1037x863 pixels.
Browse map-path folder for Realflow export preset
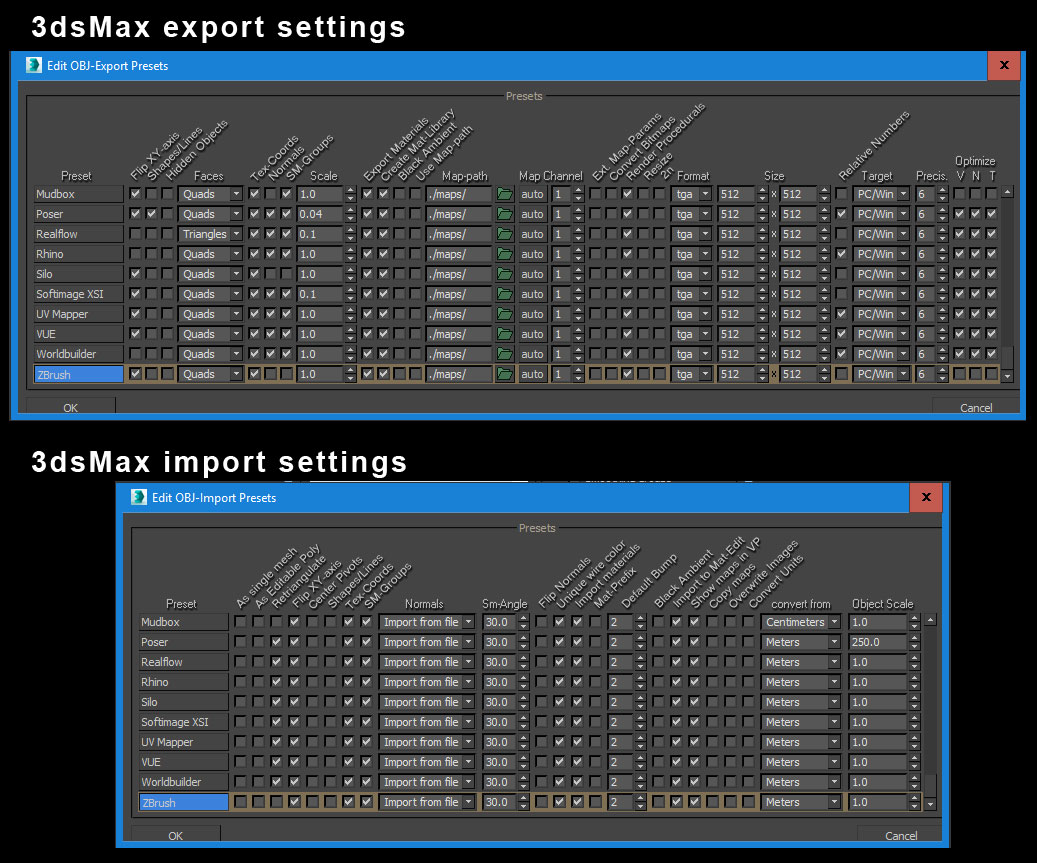point(505,233)
